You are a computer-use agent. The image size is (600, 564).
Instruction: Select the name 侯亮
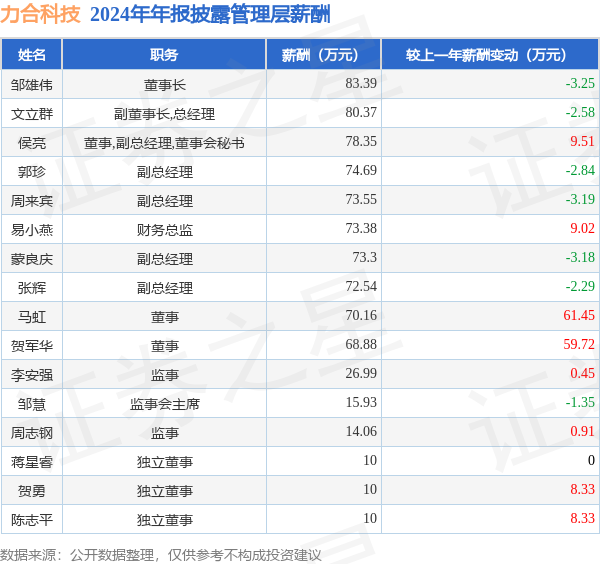[x=32, y=143]
